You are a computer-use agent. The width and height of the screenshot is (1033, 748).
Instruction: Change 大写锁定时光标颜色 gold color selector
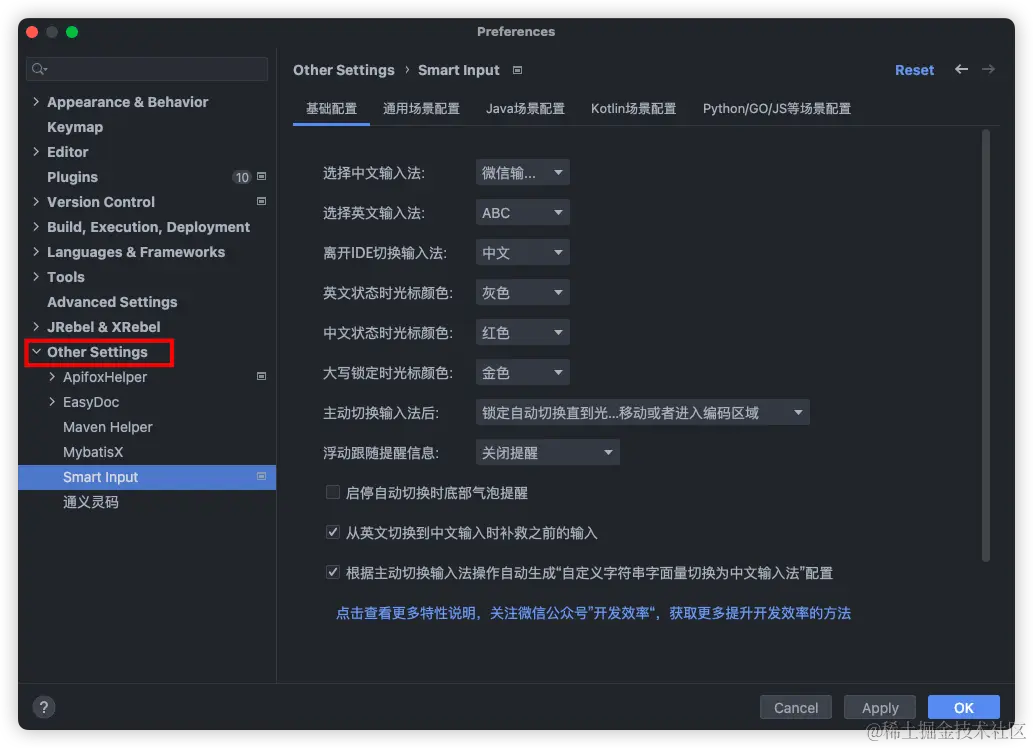tap(522, 373)
